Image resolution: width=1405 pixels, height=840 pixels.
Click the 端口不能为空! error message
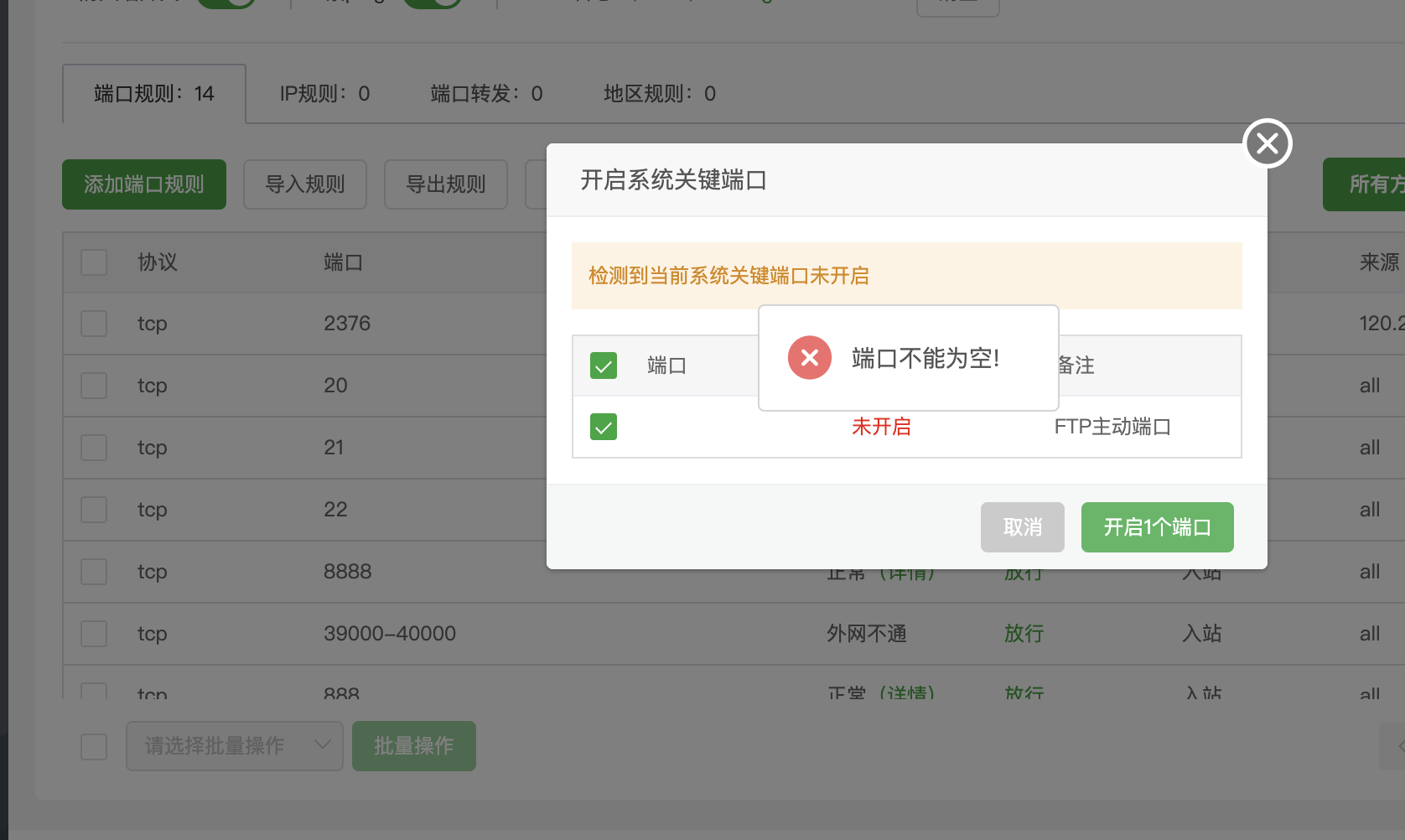pyautogui.click(x=925, y=359)
